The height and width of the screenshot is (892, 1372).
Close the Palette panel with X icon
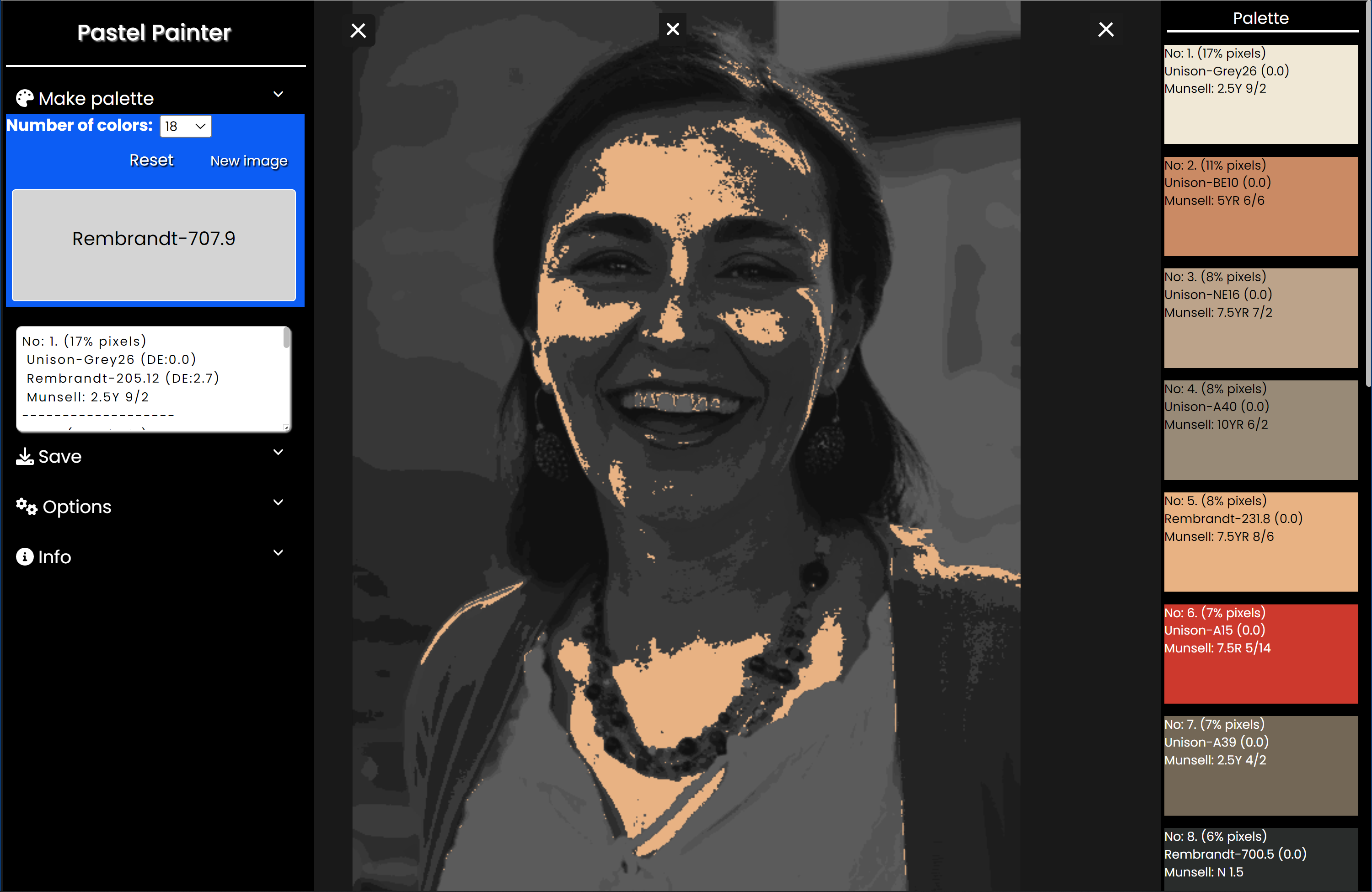point(1105,29)
